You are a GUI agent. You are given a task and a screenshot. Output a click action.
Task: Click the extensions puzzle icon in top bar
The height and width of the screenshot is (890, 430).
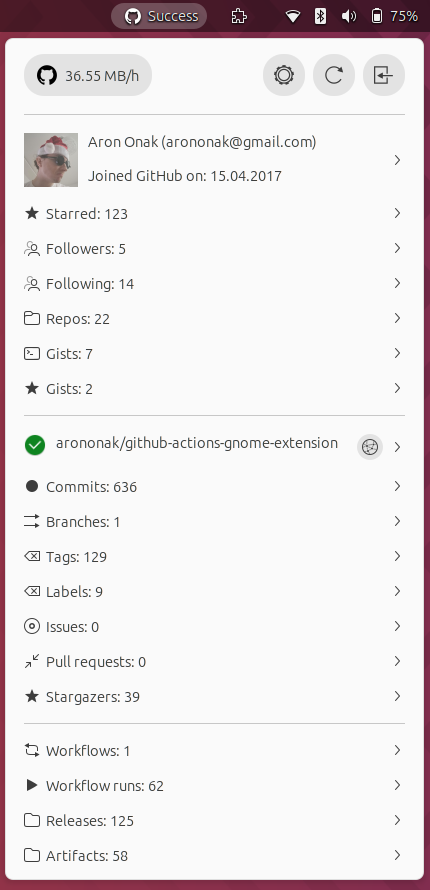click(239, 16)
